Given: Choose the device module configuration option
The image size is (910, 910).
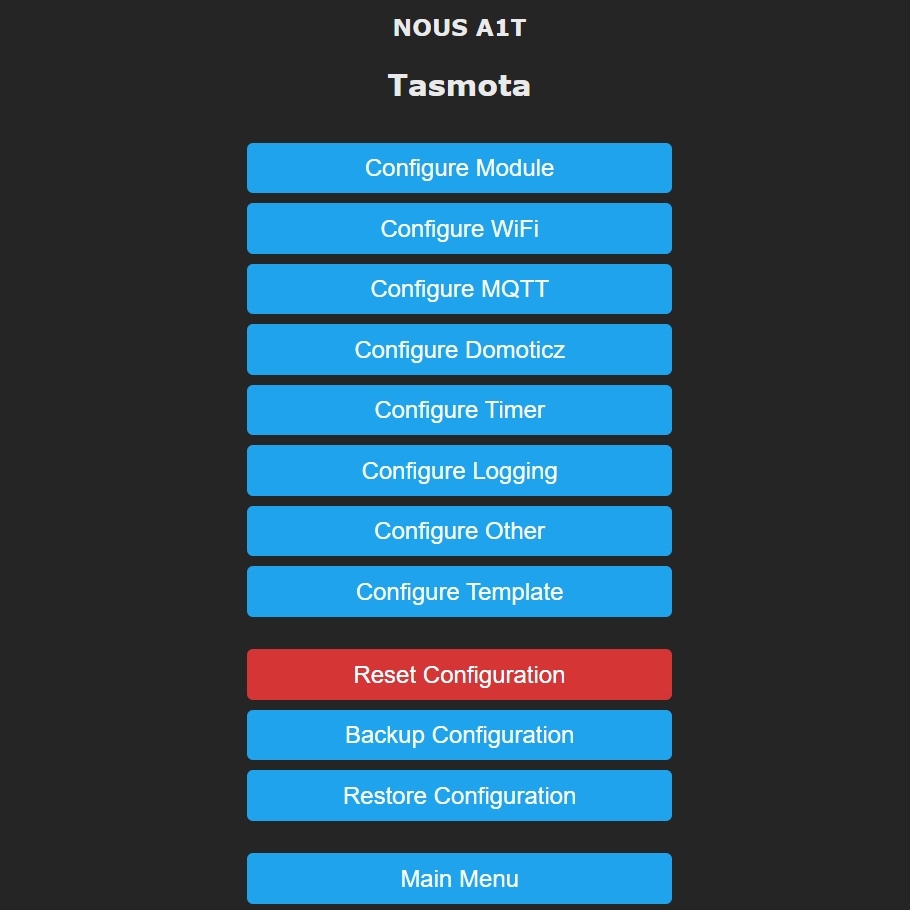Looking at the screenshot, I should 459,168.
